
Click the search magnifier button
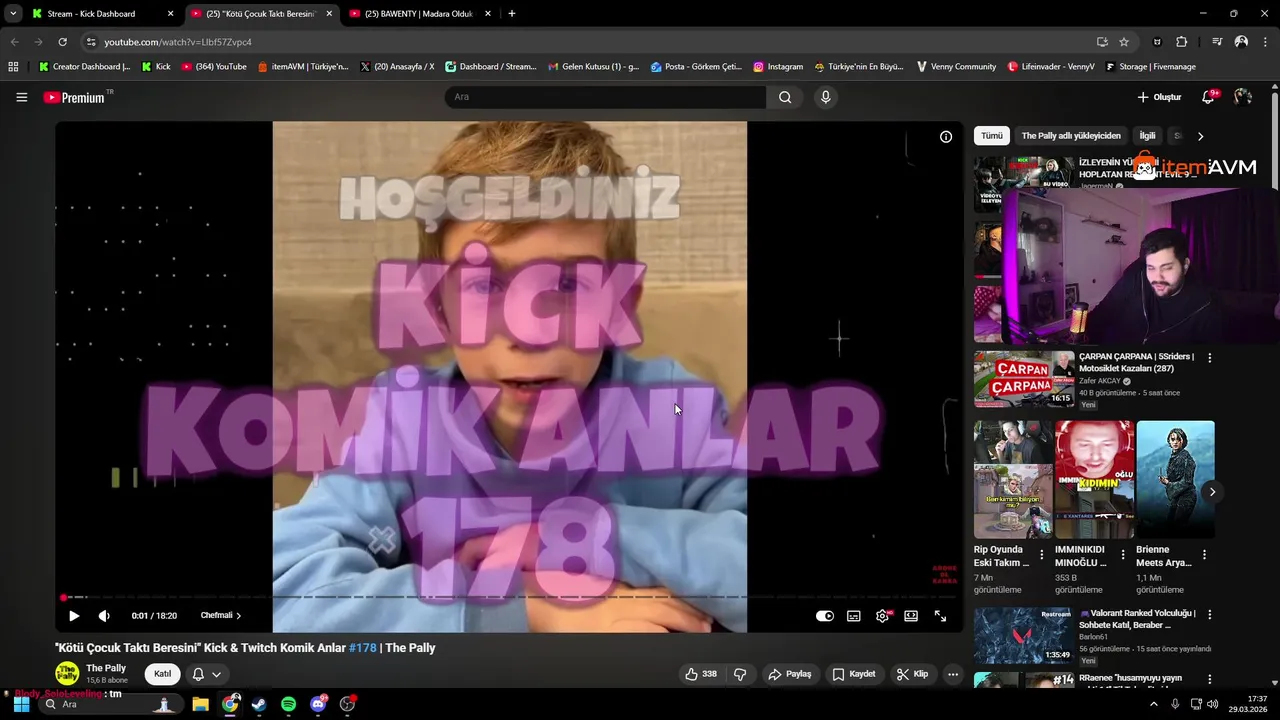(785, 97)
